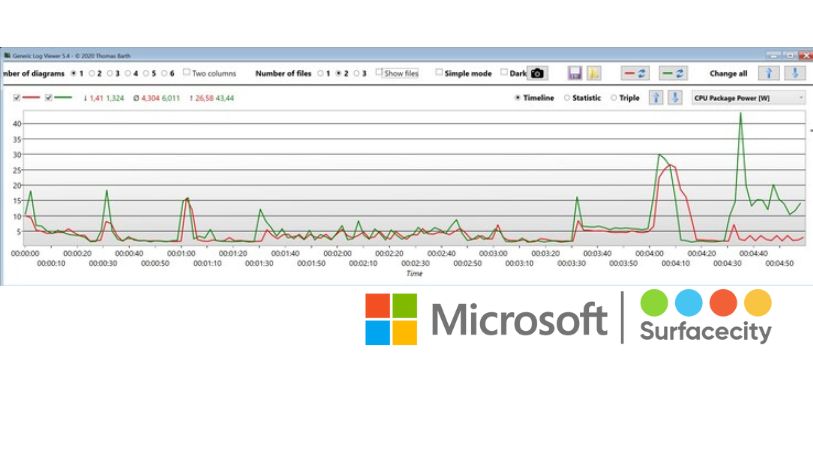Screen dimensions: 813x469
Task: Tick the Show files checkbox
Action: point(379,73)
